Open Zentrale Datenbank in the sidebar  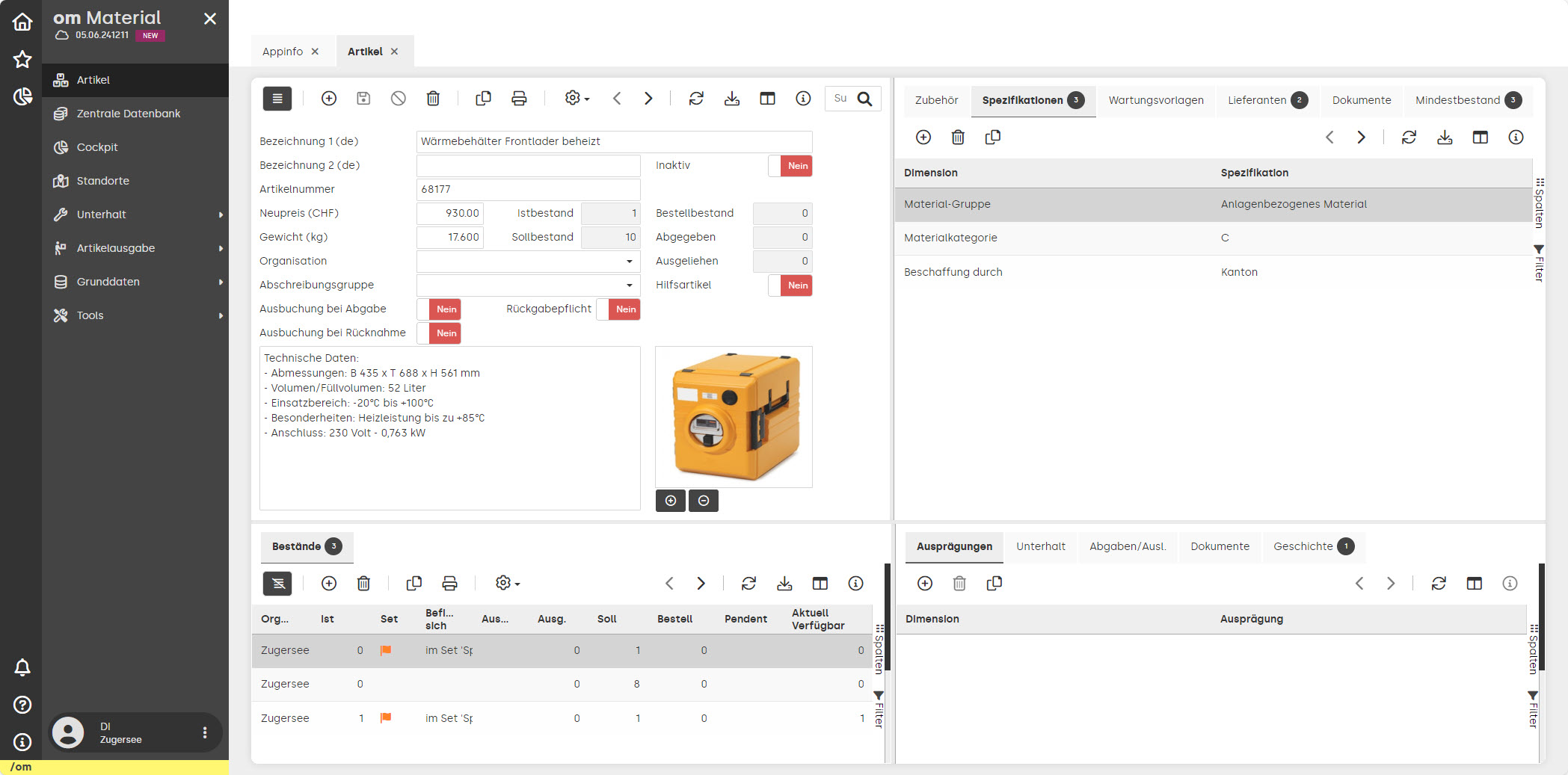click(x=128, y=114)
